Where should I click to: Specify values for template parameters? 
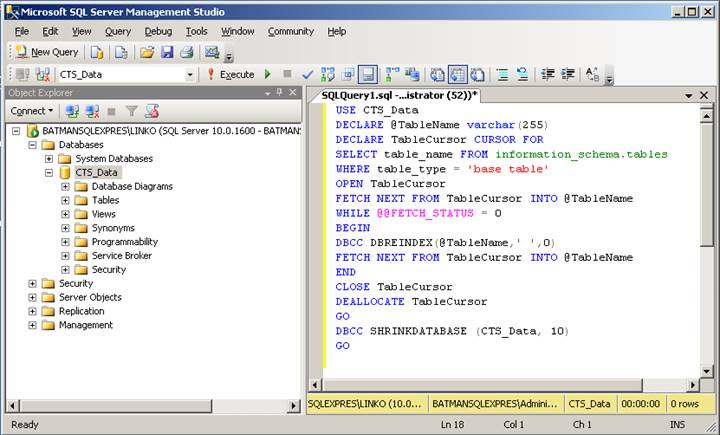pyautogui.click(x=593, y=74)
